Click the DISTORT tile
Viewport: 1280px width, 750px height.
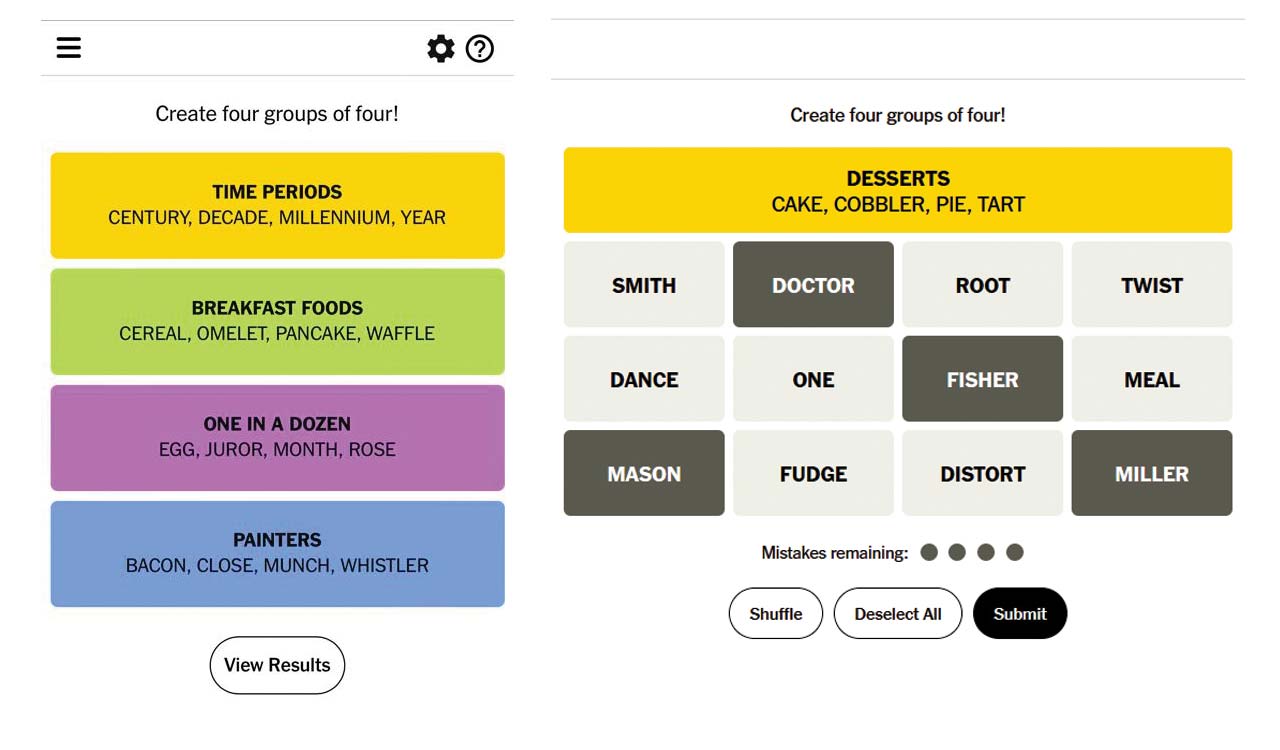coord(982,473)
